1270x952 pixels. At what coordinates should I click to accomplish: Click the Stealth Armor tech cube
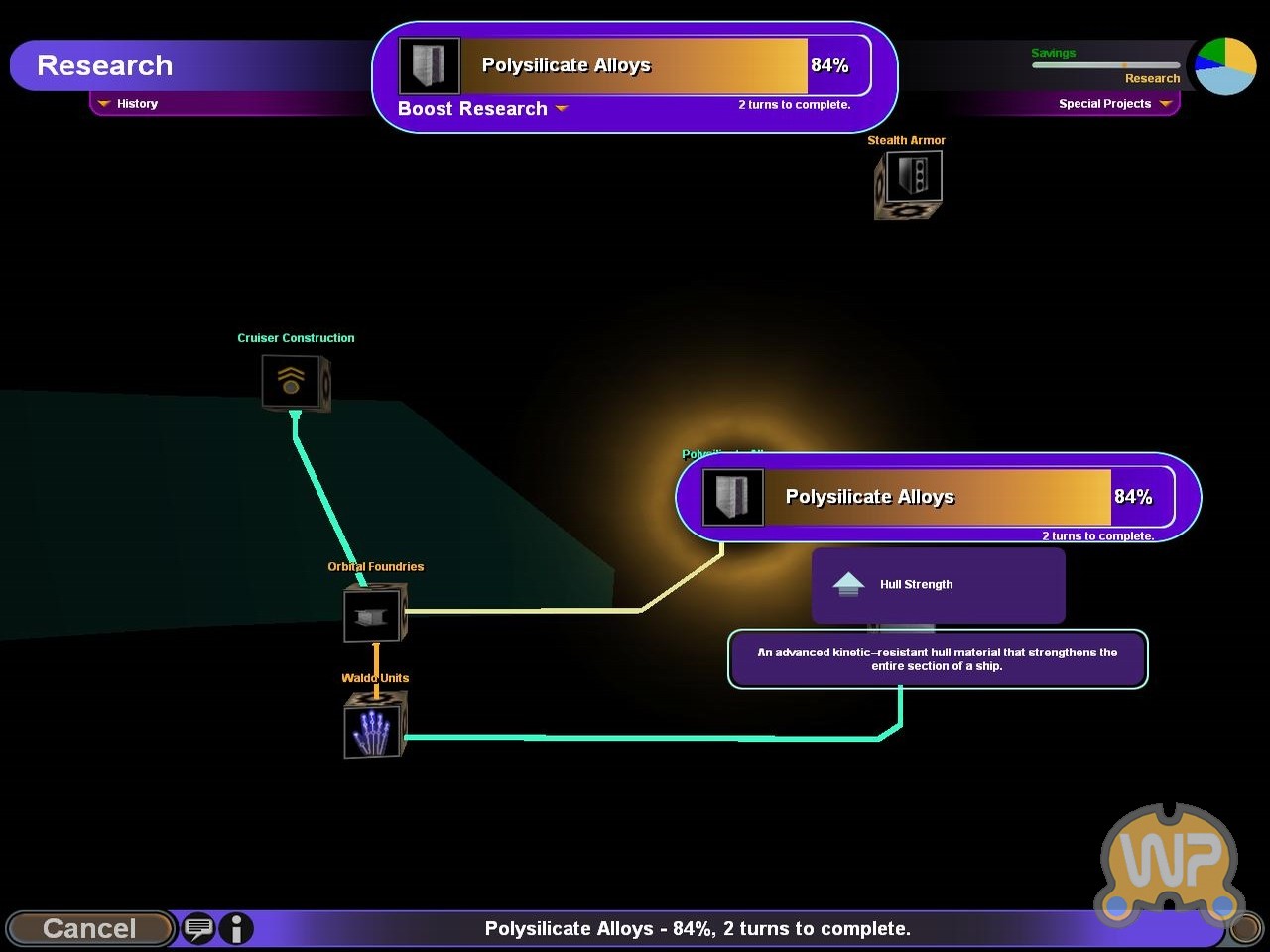[908, 183]
